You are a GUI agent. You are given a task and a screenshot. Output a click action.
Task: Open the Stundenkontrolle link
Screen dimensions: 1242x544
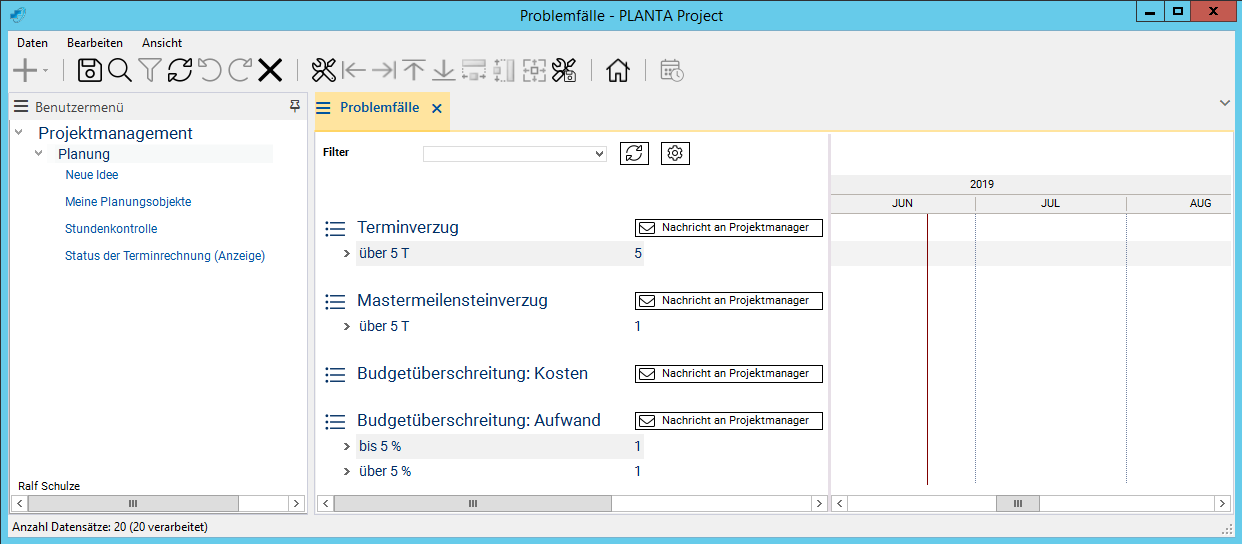click(111, 229)
